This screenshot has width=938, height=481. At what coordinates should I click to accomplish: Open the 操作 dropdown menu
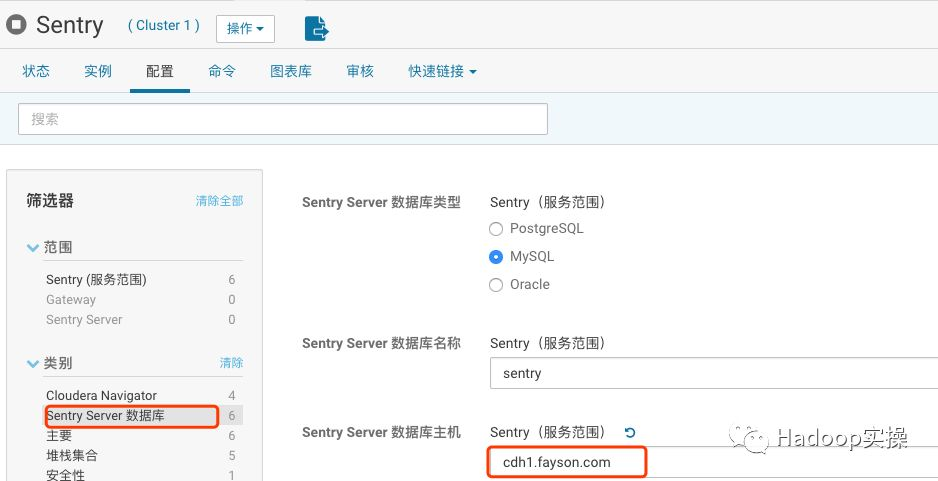(x=245, y=29)
